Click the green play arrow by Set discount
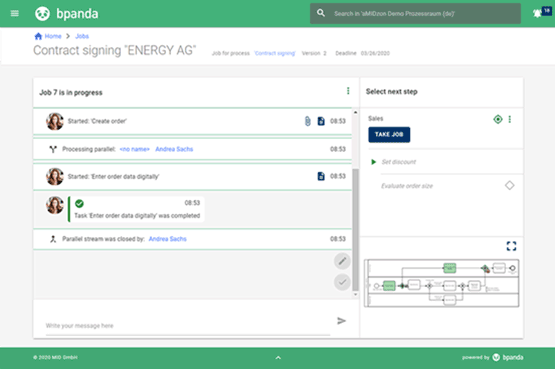The height and width of the screenshot is (369, 555). 373,162
